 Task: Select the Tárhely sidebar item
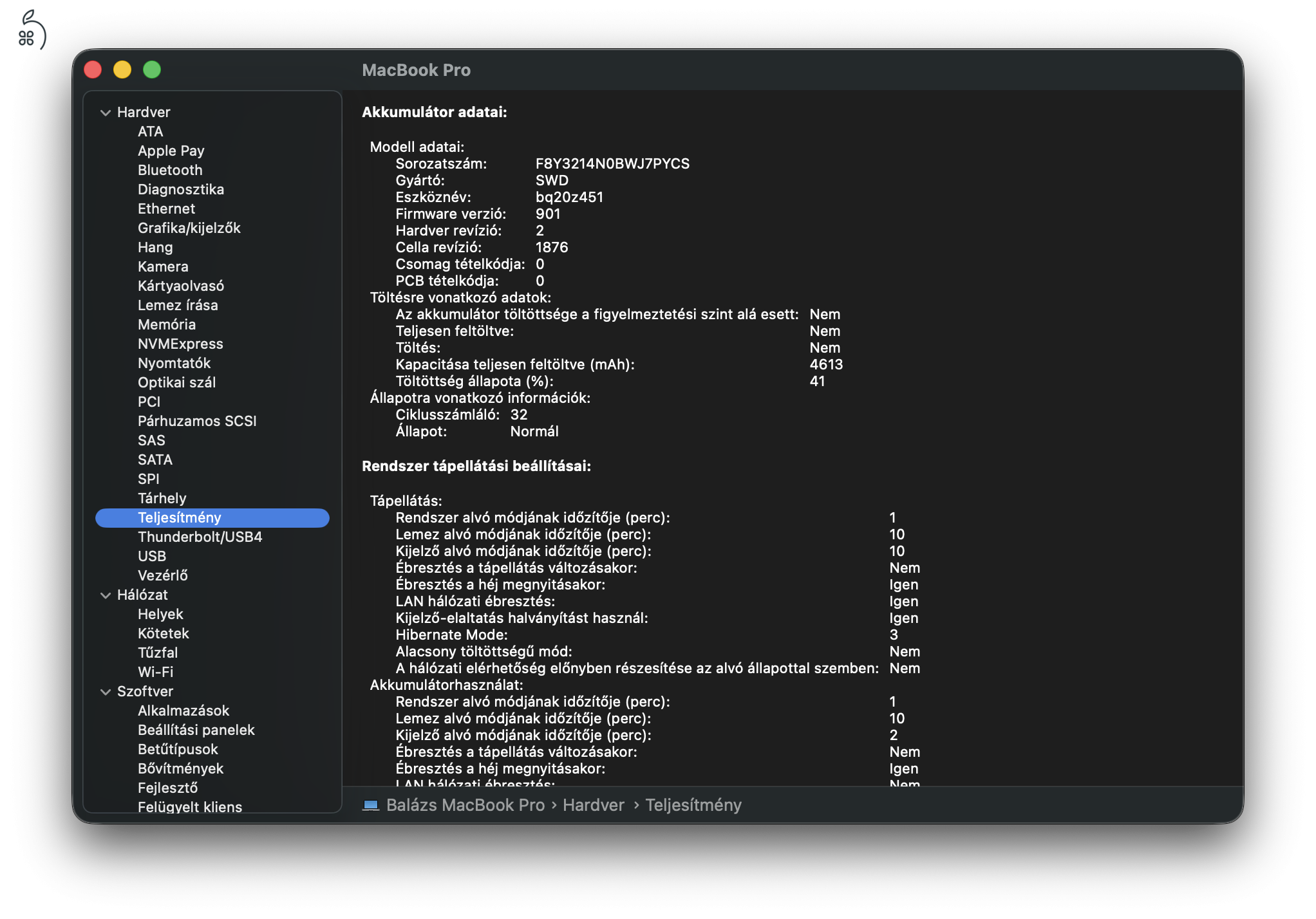tap(162, 498)
